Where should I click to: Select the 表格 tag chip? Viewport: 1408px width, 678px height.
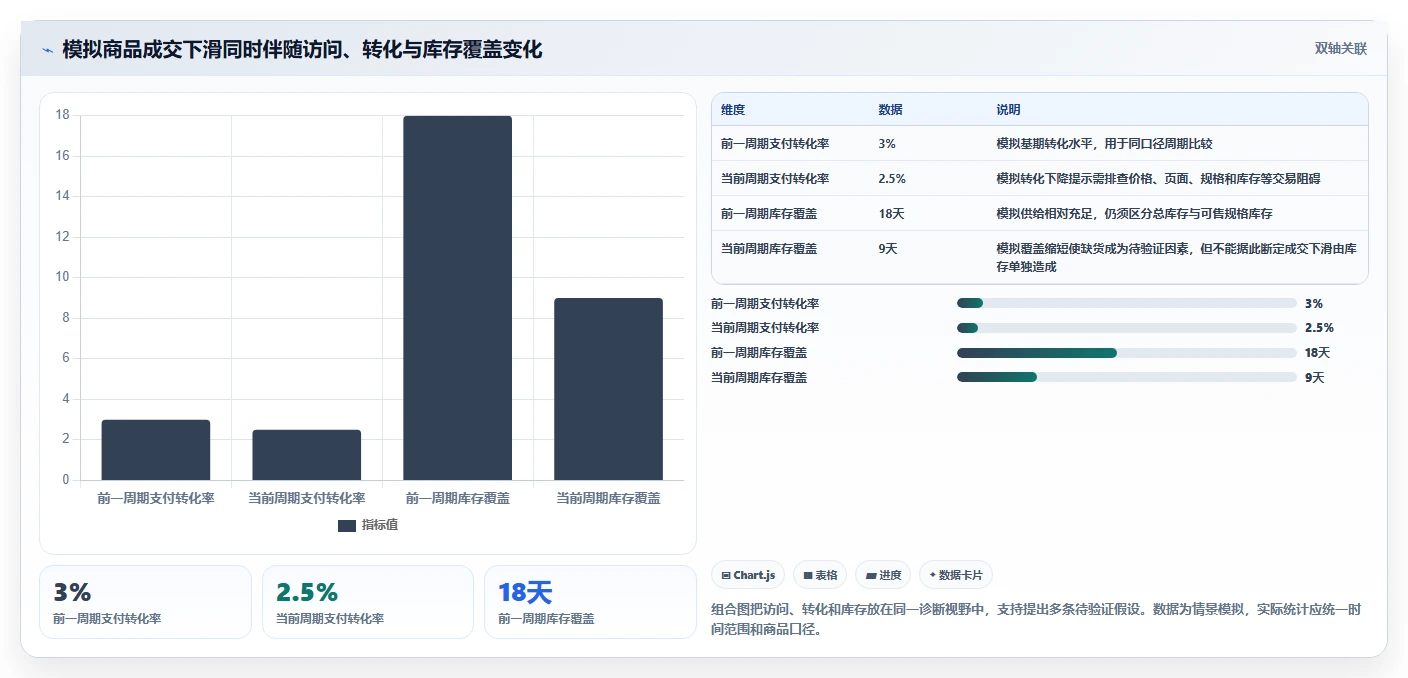click(x=820, y=575)
